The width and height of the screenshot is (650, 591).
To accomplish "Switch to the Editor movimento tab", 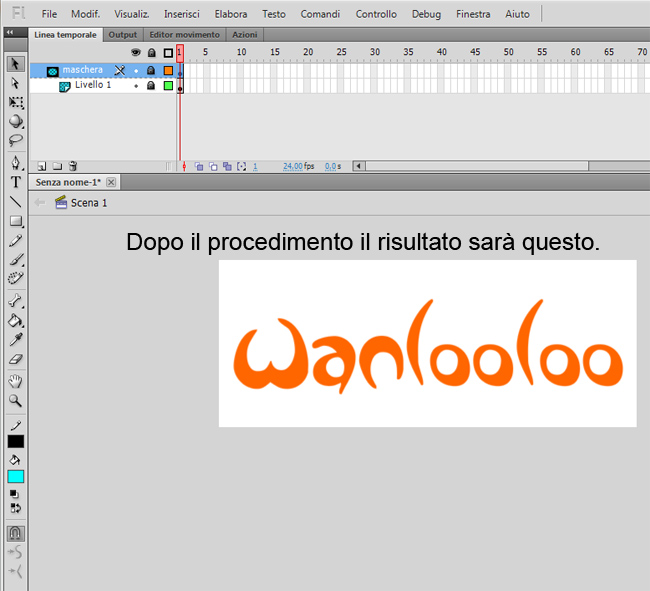I will click(x=184, y=35).
